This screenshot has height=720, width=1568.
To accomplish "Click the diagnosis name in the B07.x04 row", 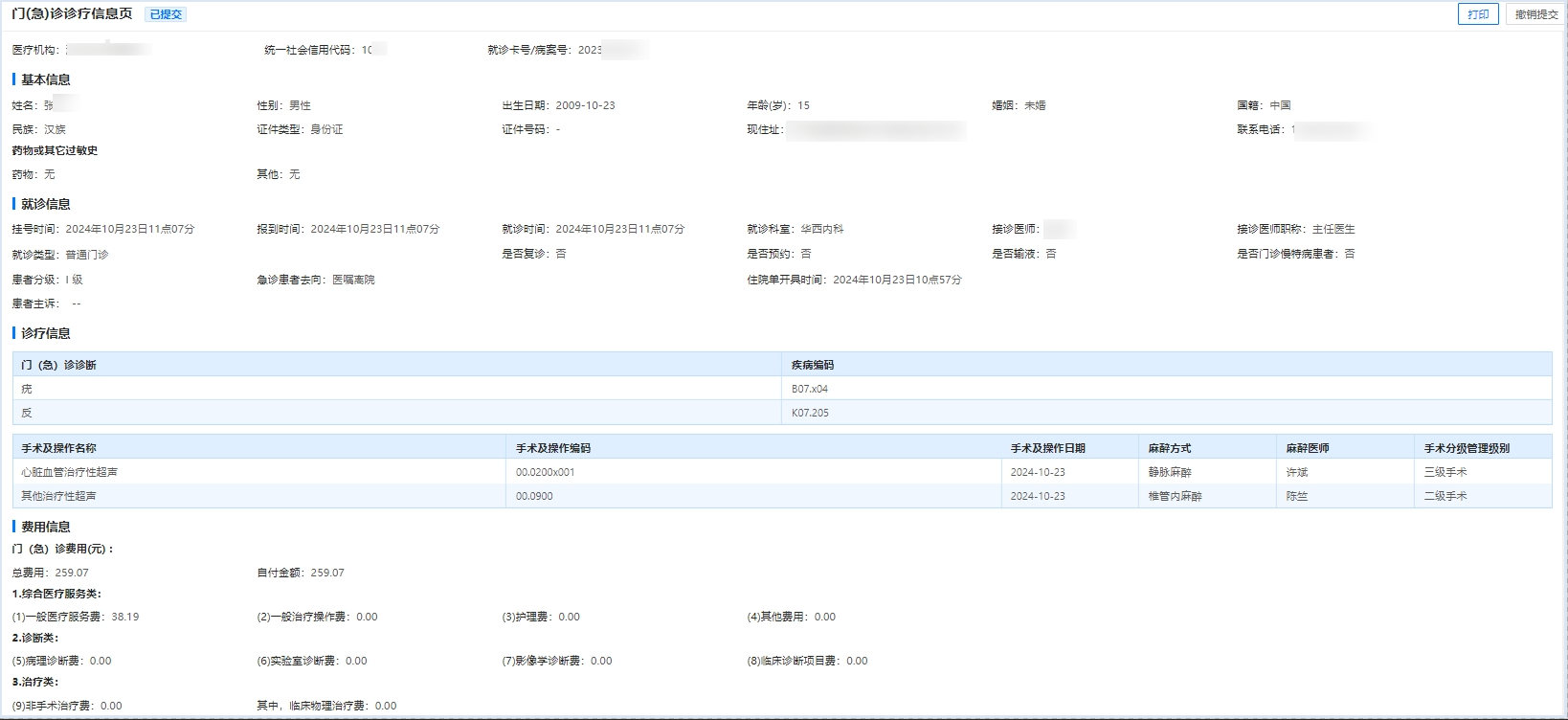I will [27, 389].
